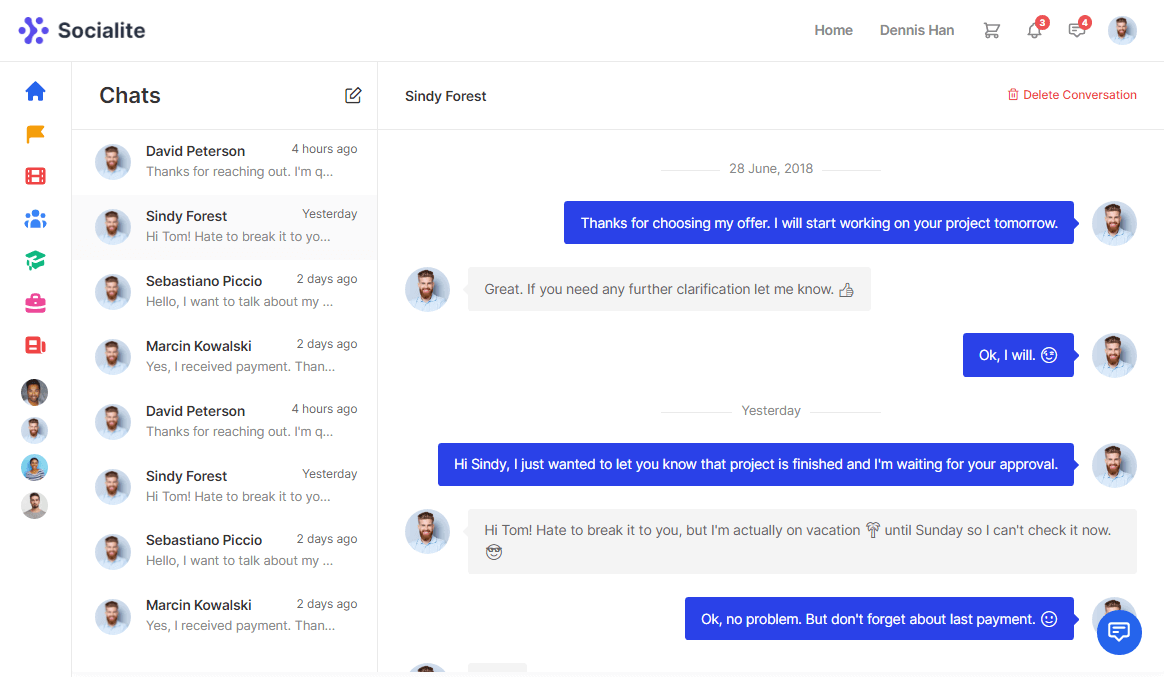Click the home icon in left sidebar
The height and width of the screenshot is (677, 1164).
point(36,91)
